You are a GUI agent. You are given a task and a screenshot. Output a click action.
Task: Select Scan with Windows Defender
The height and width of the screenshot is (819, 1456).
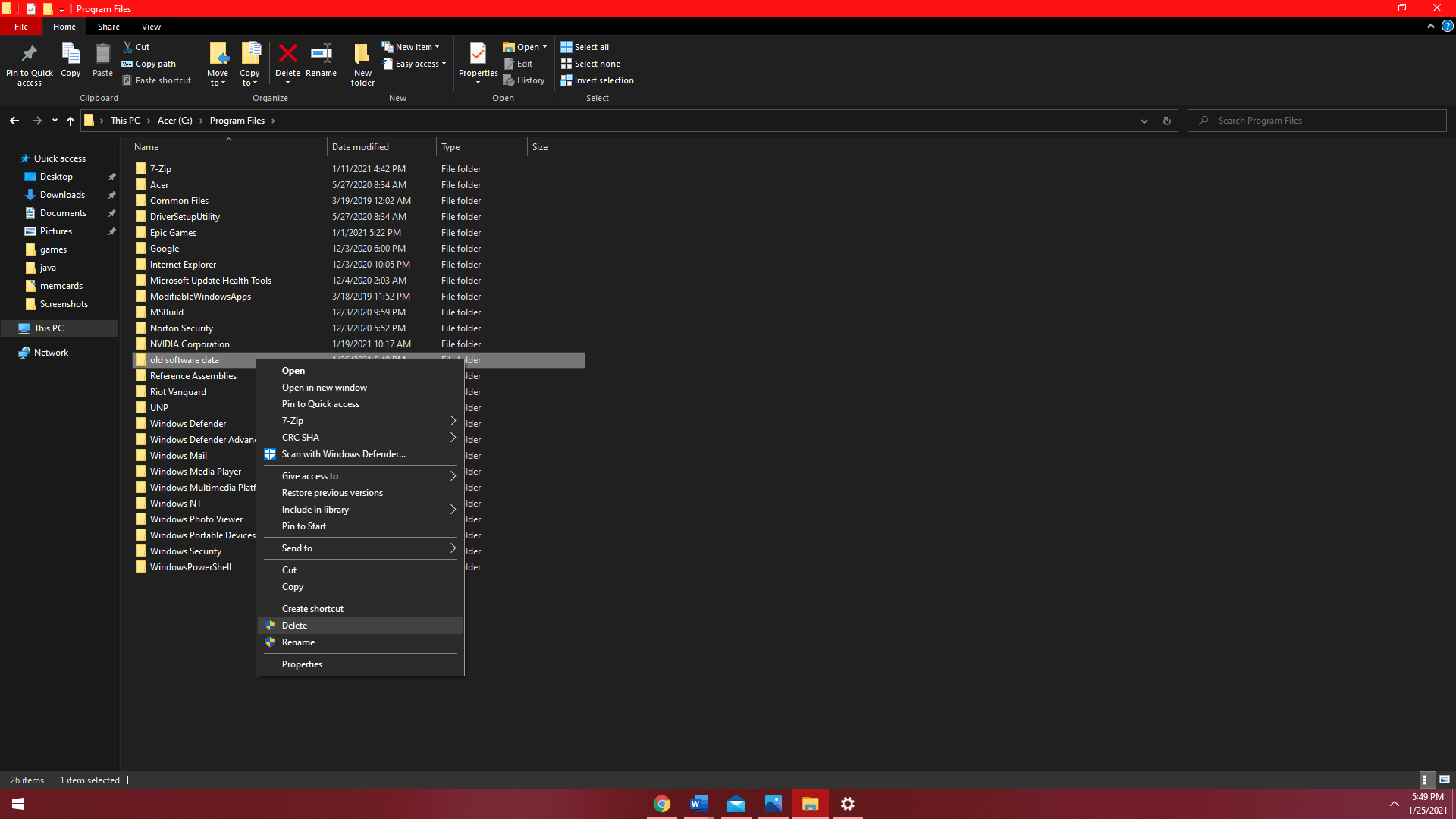tap(360, 454)
